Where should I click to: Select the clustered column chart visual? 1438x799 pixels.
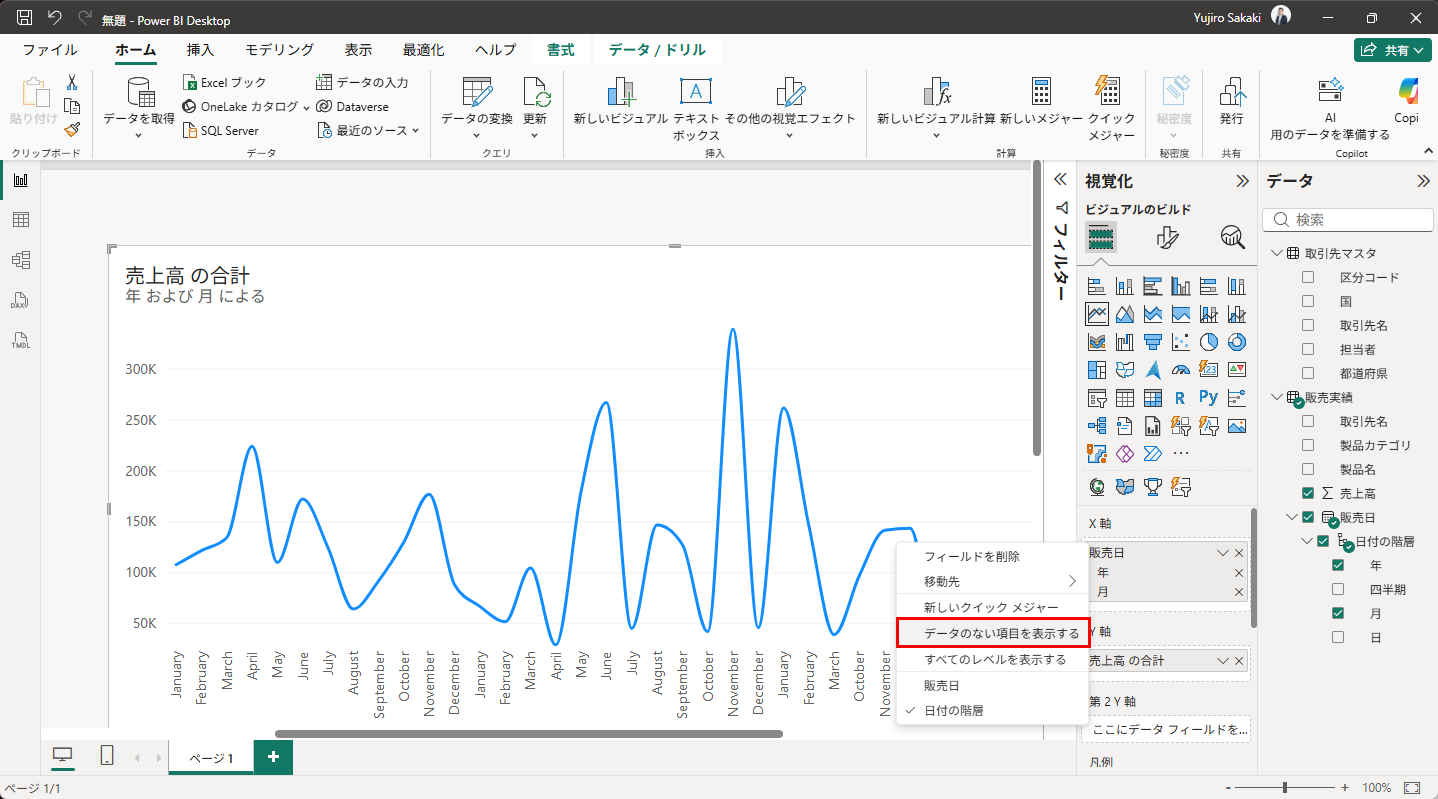click(1180, 286)
